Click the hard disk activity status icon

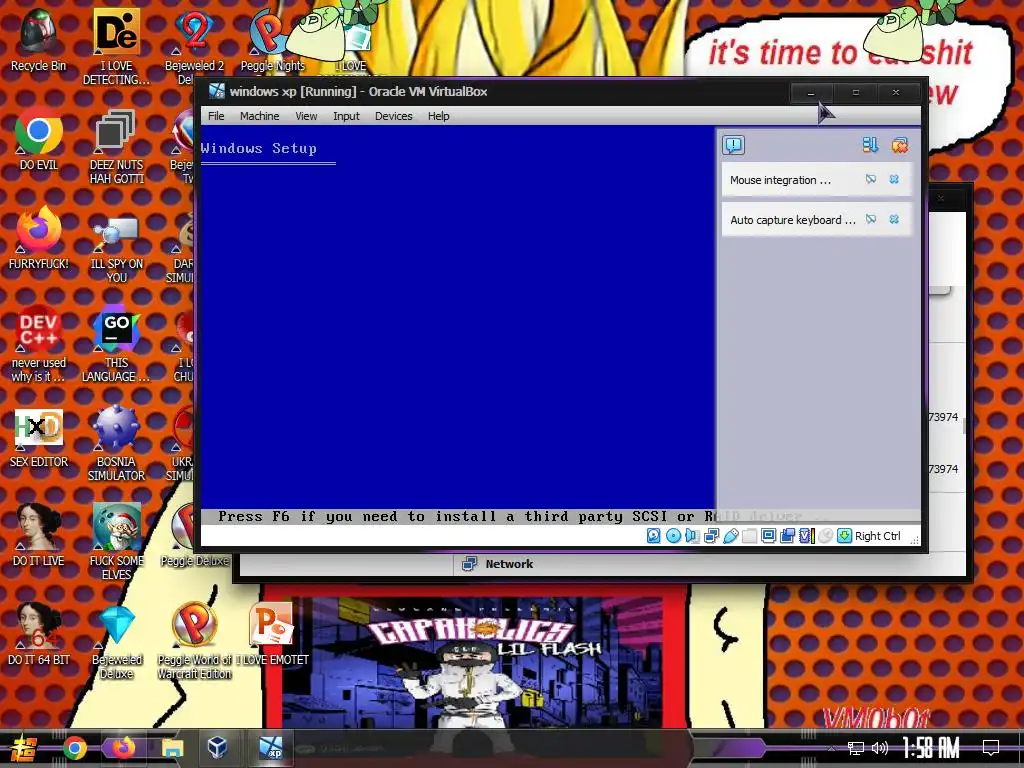[x=653, y=536]
